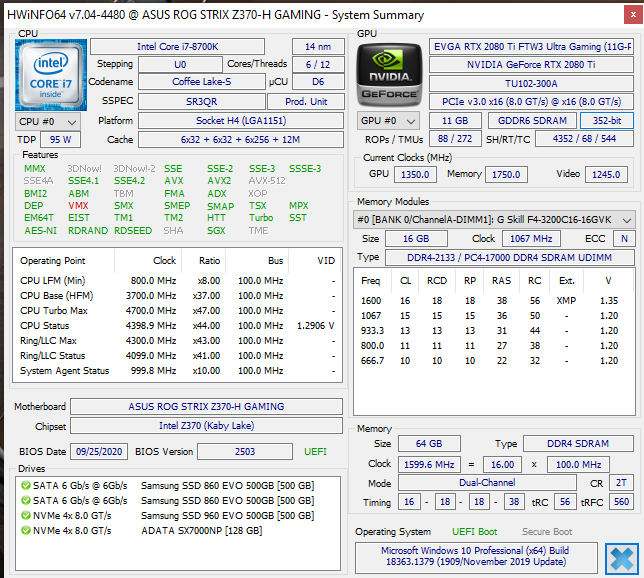Click the Intel Core i7 CPU logo
644x578 pixels.
[51, 75]
